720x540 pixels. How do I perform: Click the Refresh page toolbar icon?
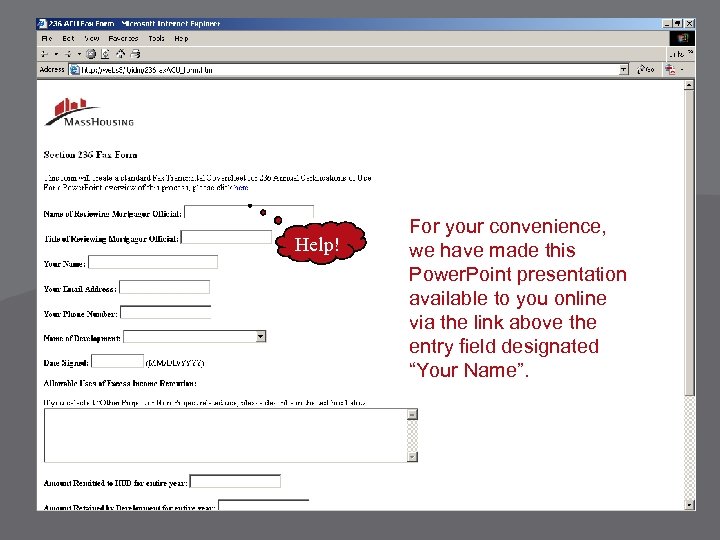(105, 54)
